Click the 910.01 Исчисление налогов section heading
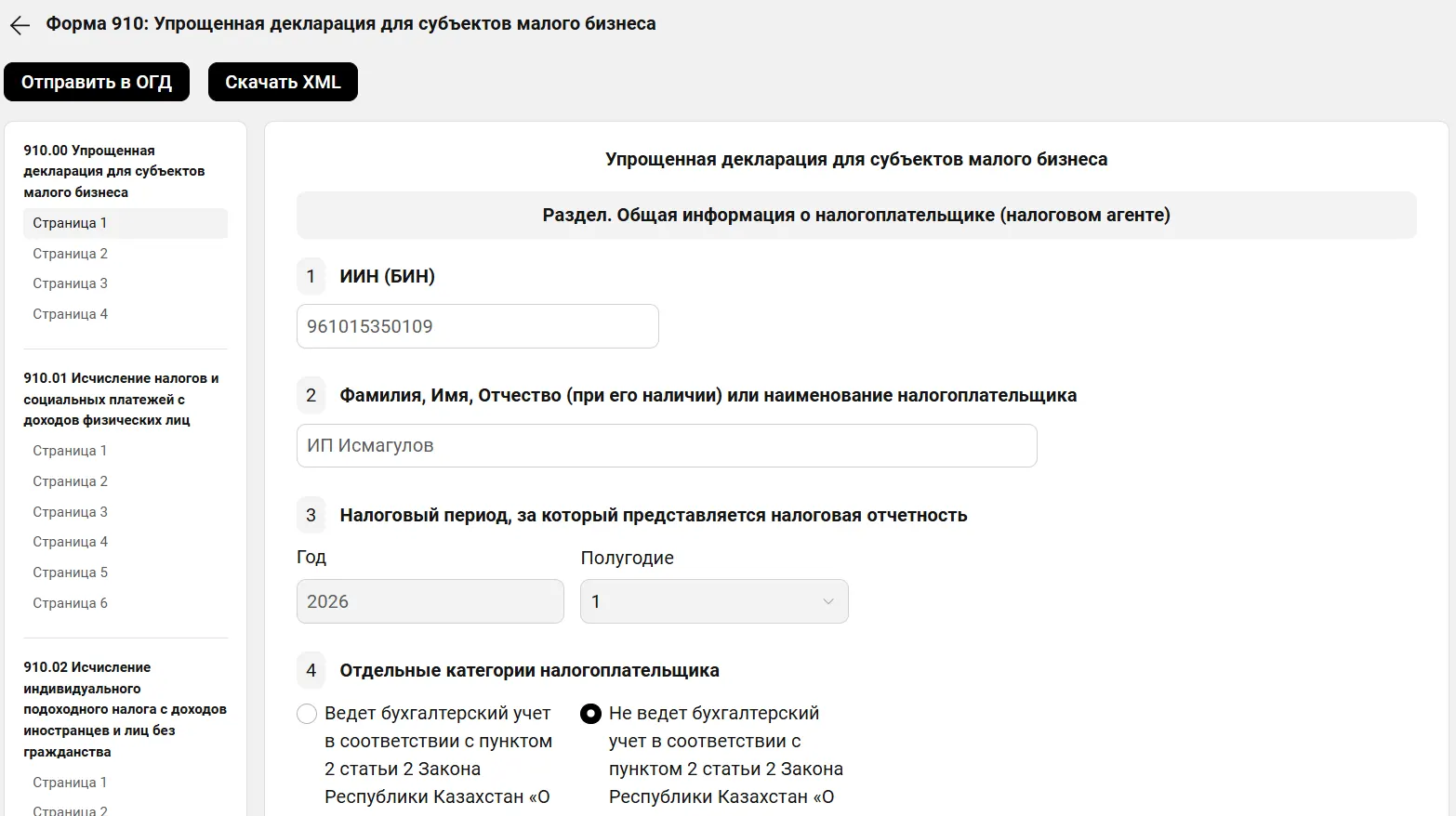The width and height of the screenshot is (1456, 816). pos(121,399)
